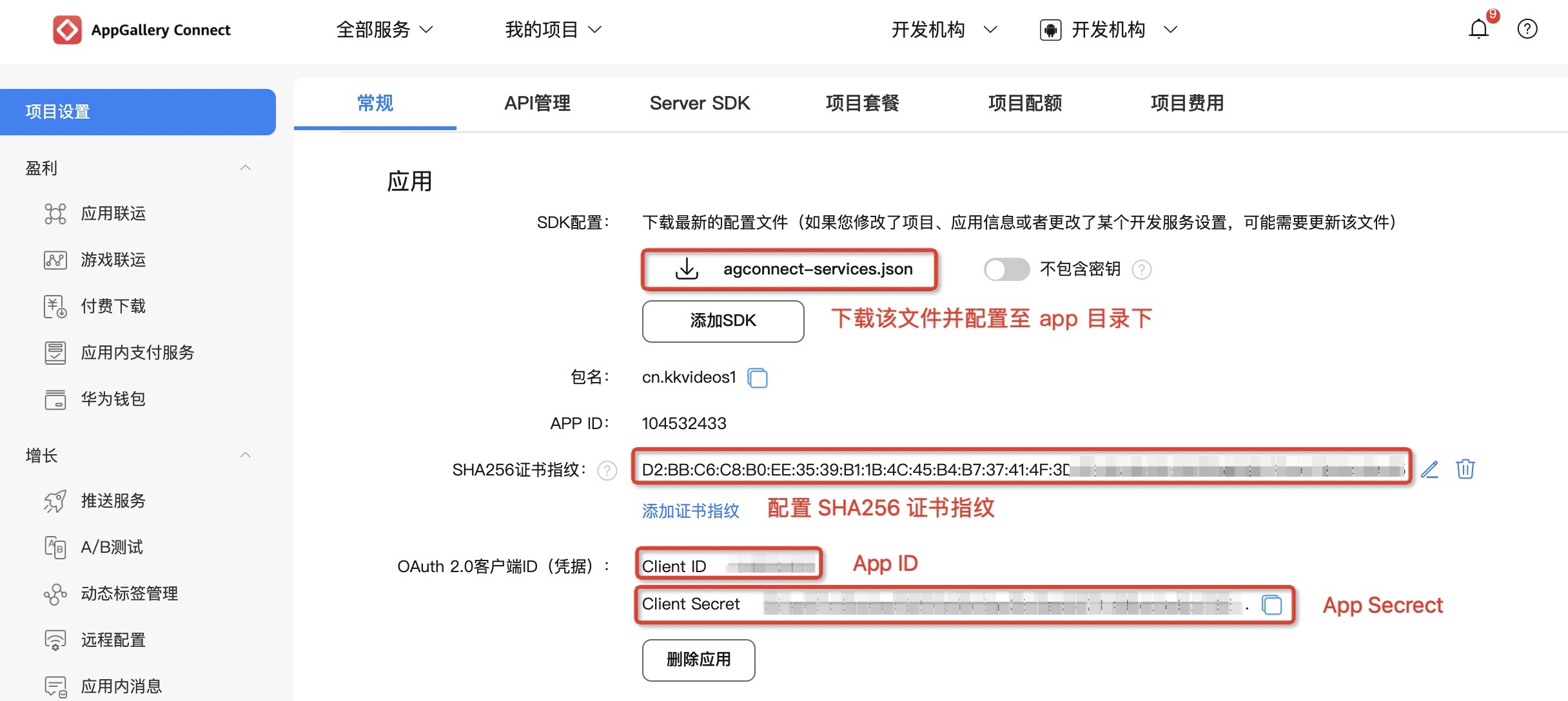This screenshot has width=1568, height=701.
Task: Click the help icon beside 不包含密钥
Action: (x=1142, y=269)
